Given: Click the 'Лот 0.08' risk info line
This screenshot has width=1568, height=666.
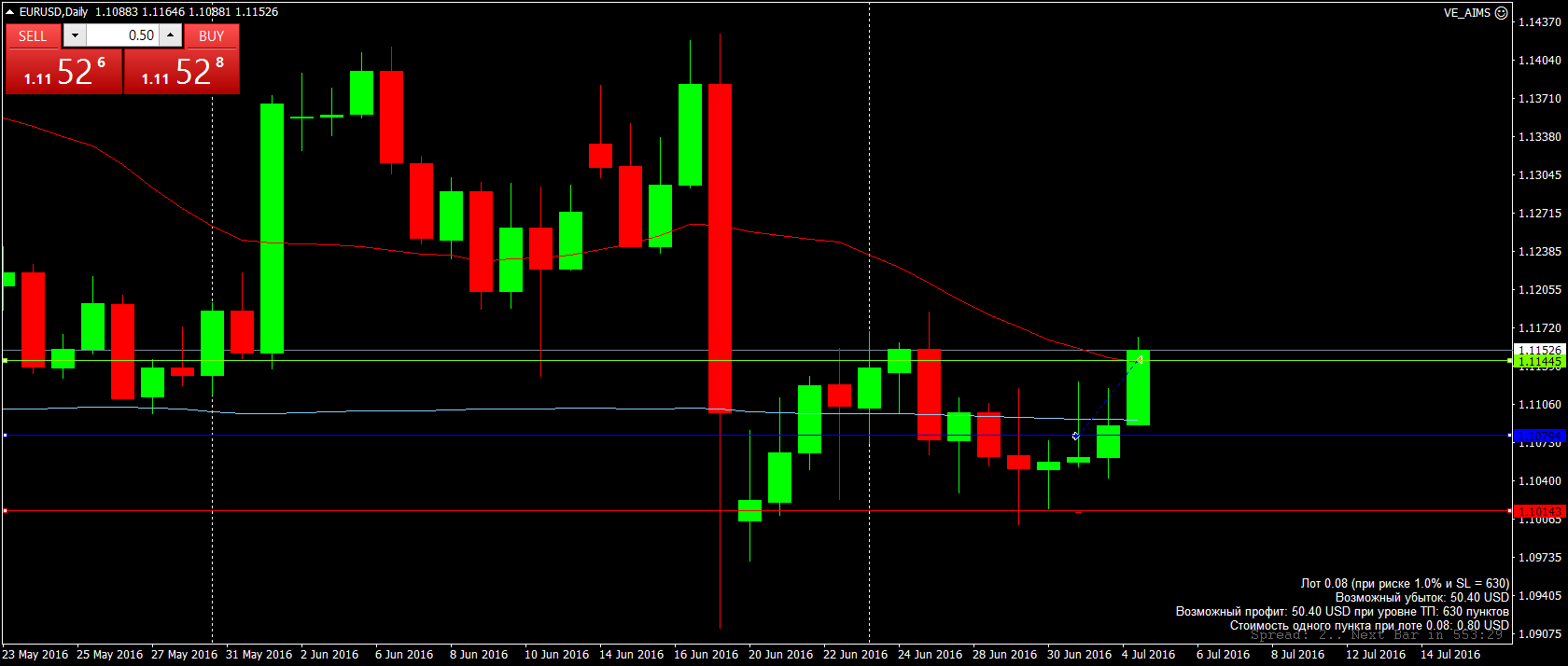Looking at the screenshot, I should click(x=1405, y=583).
